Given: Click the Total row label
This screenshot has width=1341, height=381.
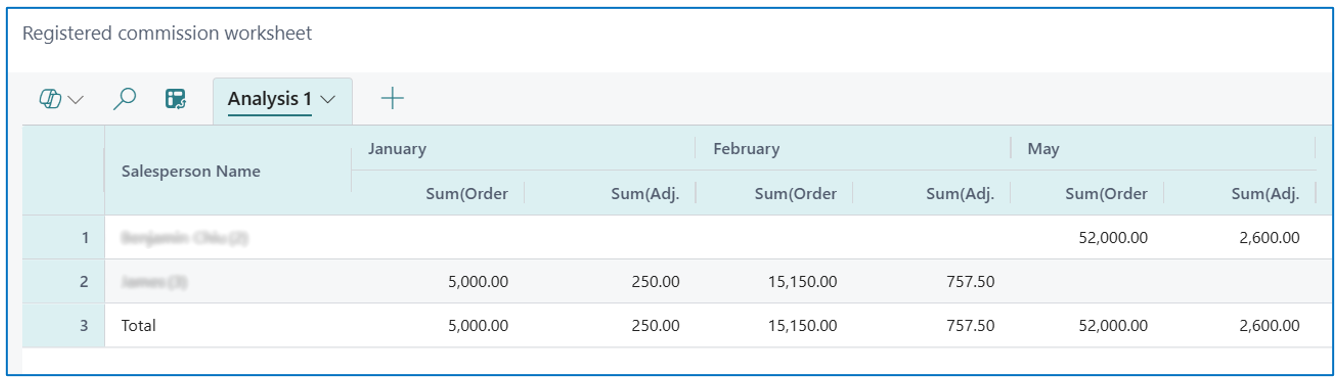Looking at the screenshot, I should 139,326.
